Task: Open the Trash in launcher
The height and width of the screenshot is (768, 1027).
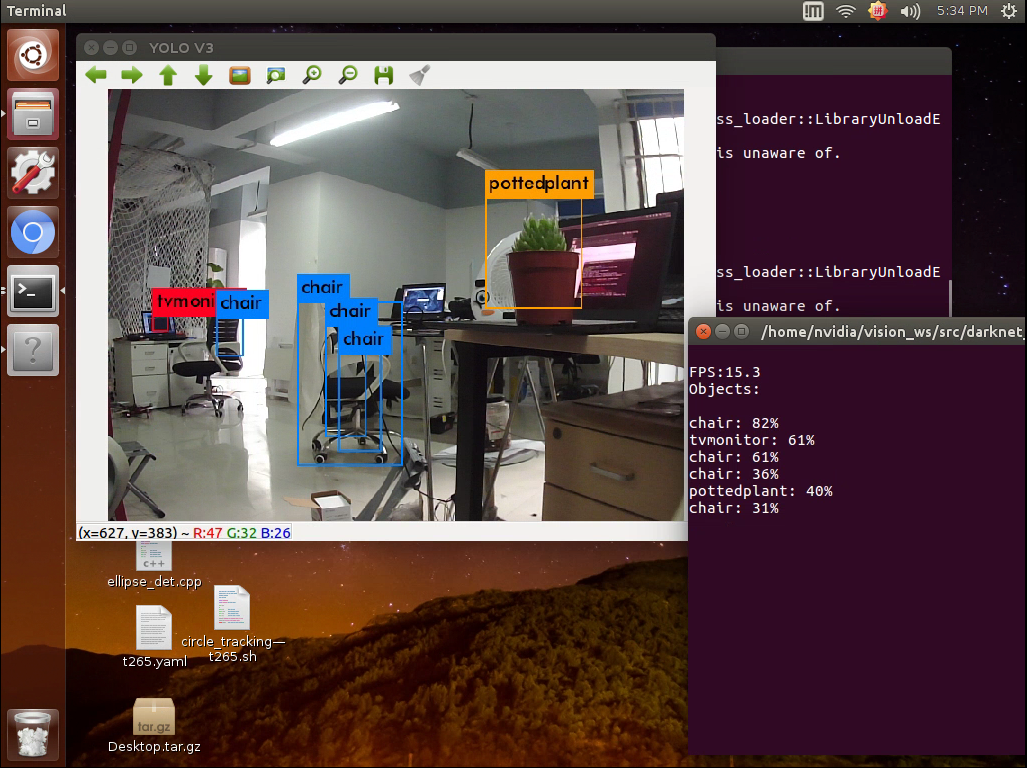Action: 33,735
